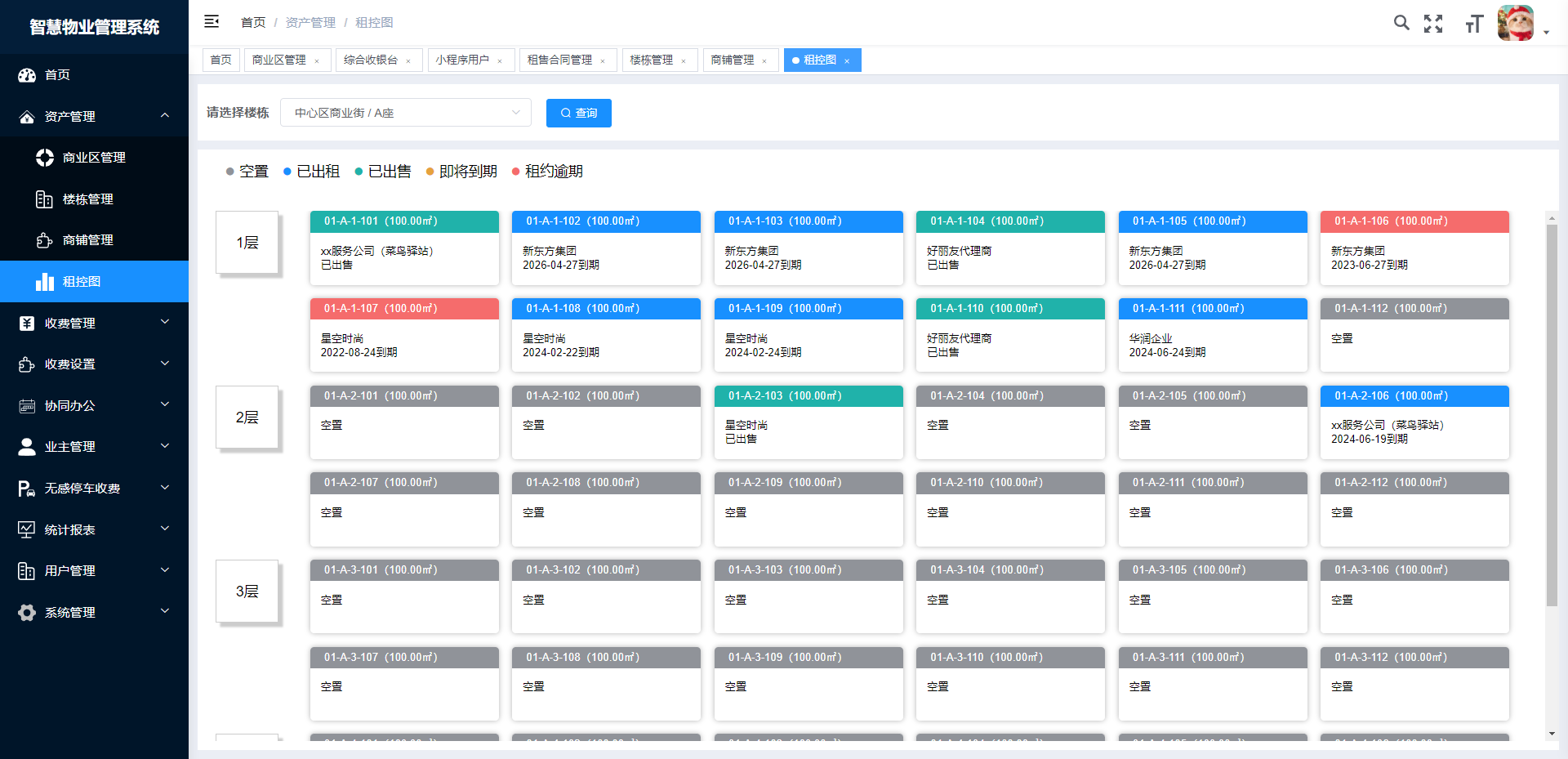The image size is (1568, 759).
Task: Switch to the 首页 tab
Action: [220, 60]
